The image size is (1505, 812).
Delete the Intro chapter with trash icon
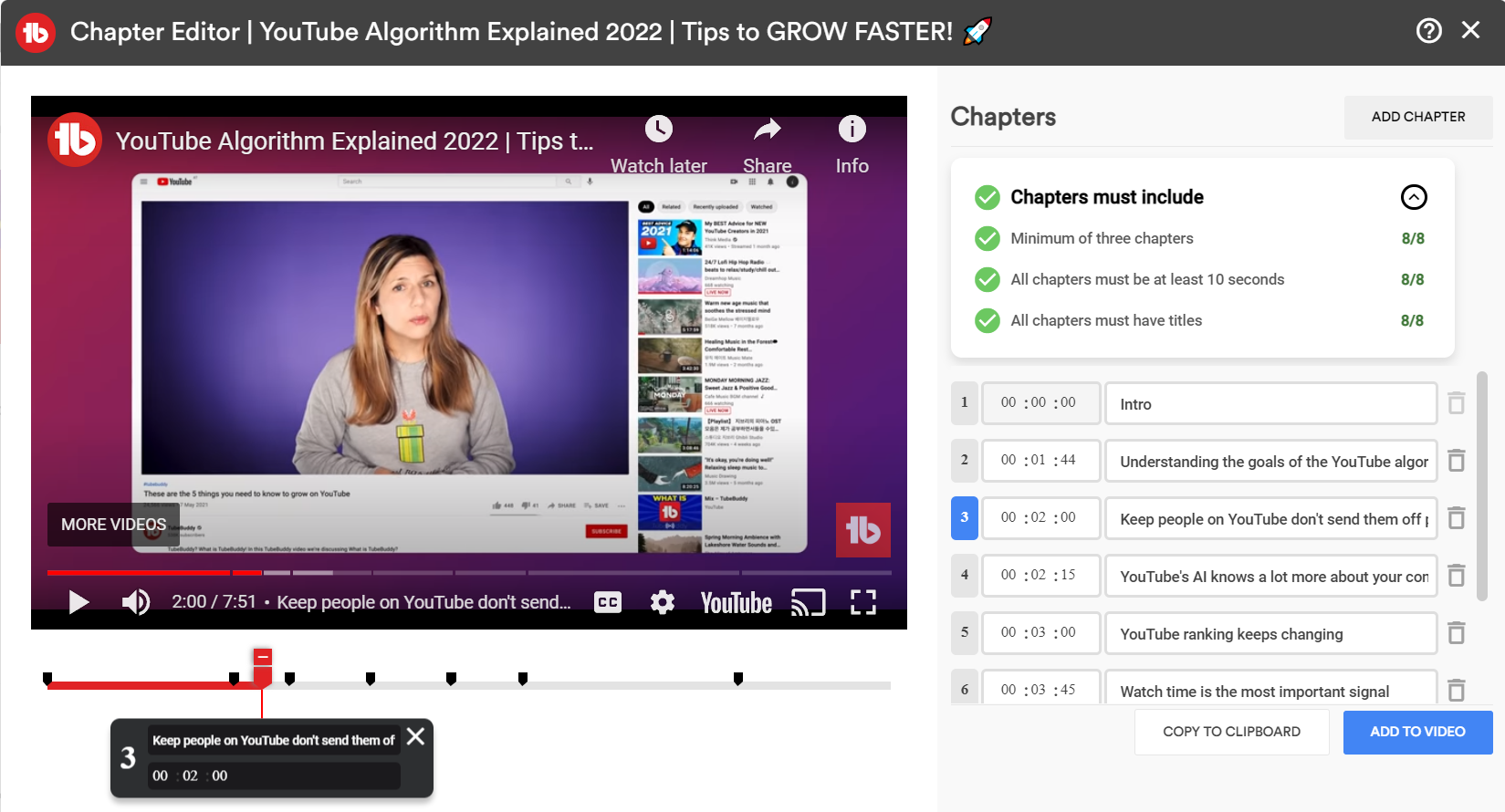click(x=1457, y=403)
